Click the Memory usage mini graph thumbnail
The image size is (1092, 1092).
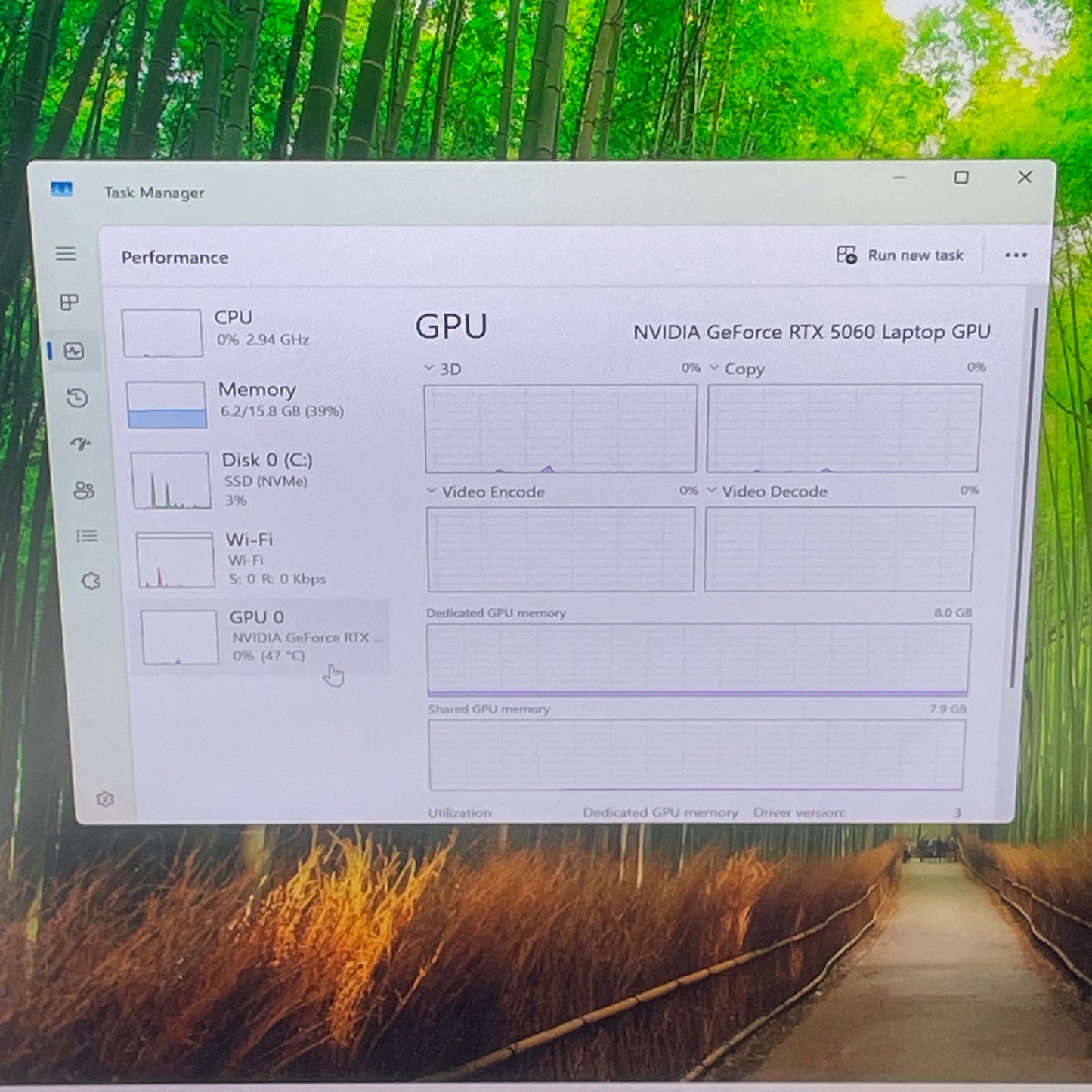pyautogui.click(x=166, y=404)
